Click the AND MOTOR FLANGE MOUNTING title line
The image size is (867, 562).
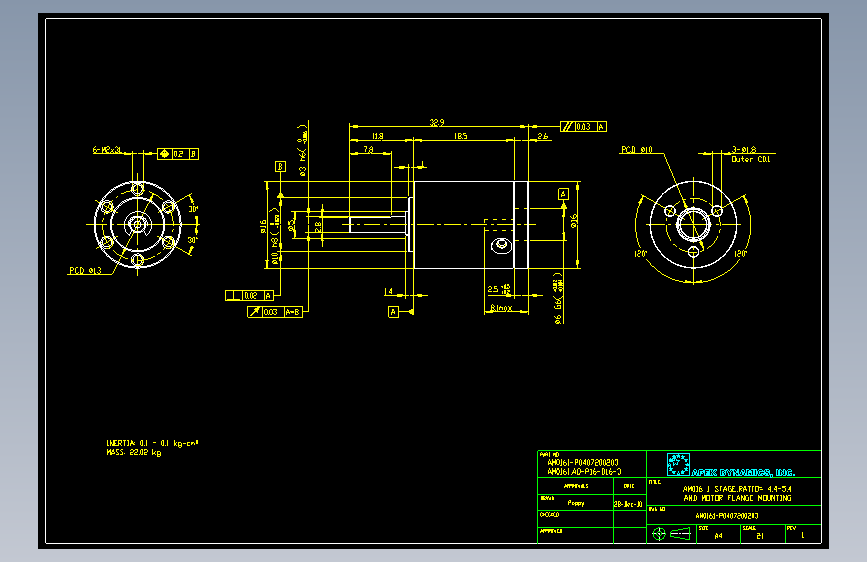tap(737, 498)
